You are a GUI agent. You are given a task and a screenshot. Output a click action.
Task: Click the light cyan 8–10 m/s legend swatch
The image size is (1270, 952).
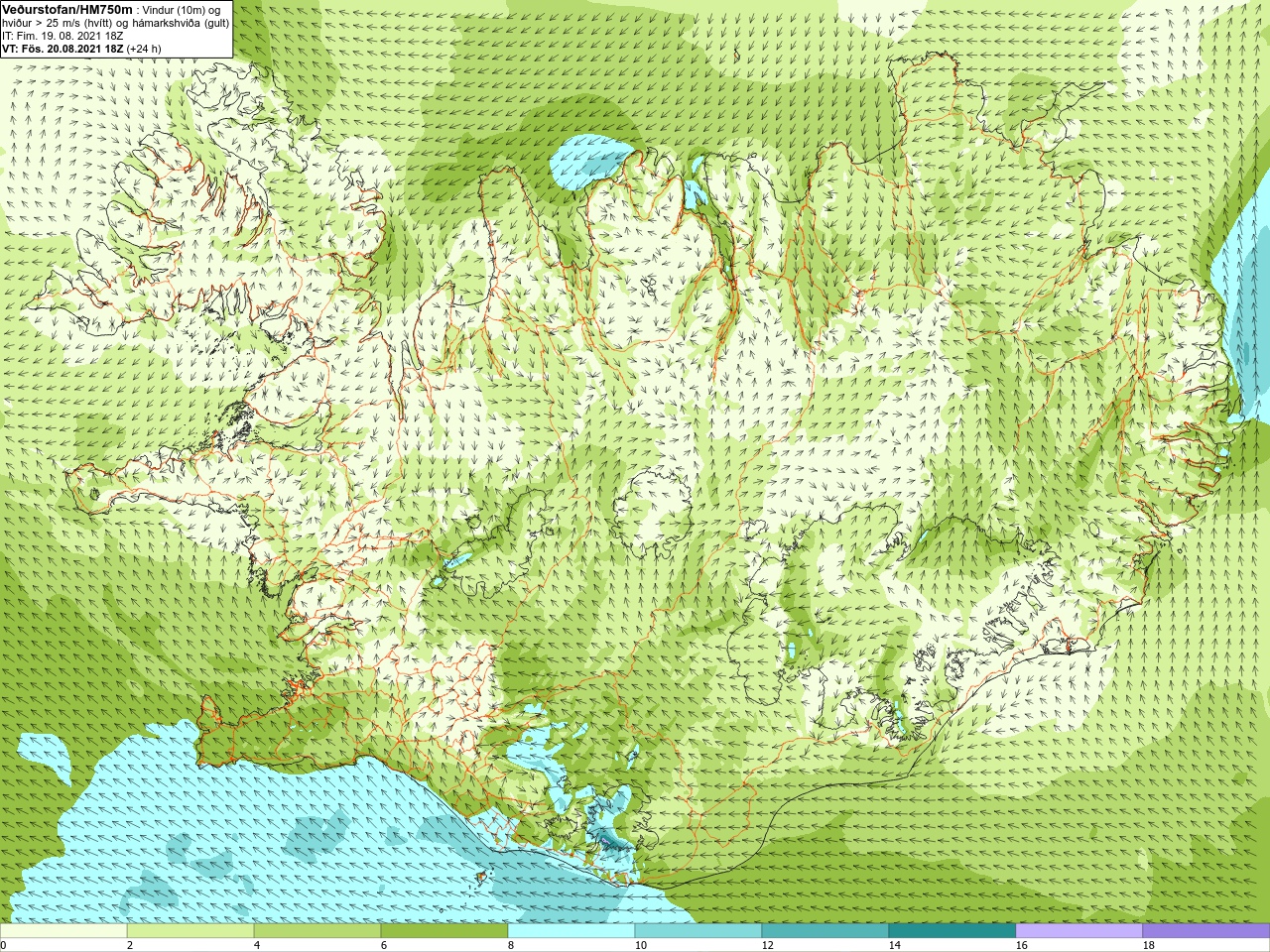(x=571, y=931)
